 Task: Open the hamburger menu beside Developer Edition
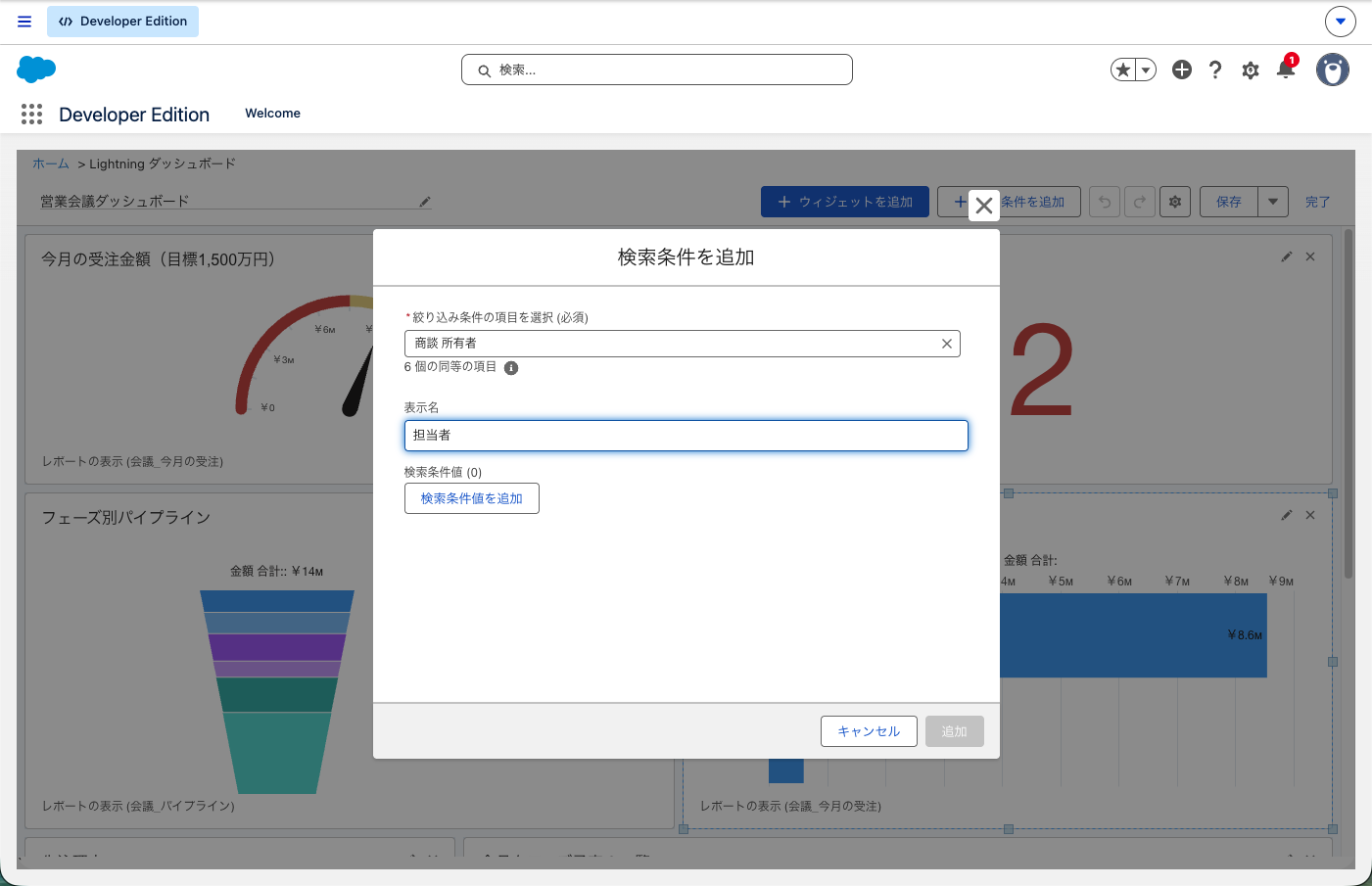coord(24,22)
